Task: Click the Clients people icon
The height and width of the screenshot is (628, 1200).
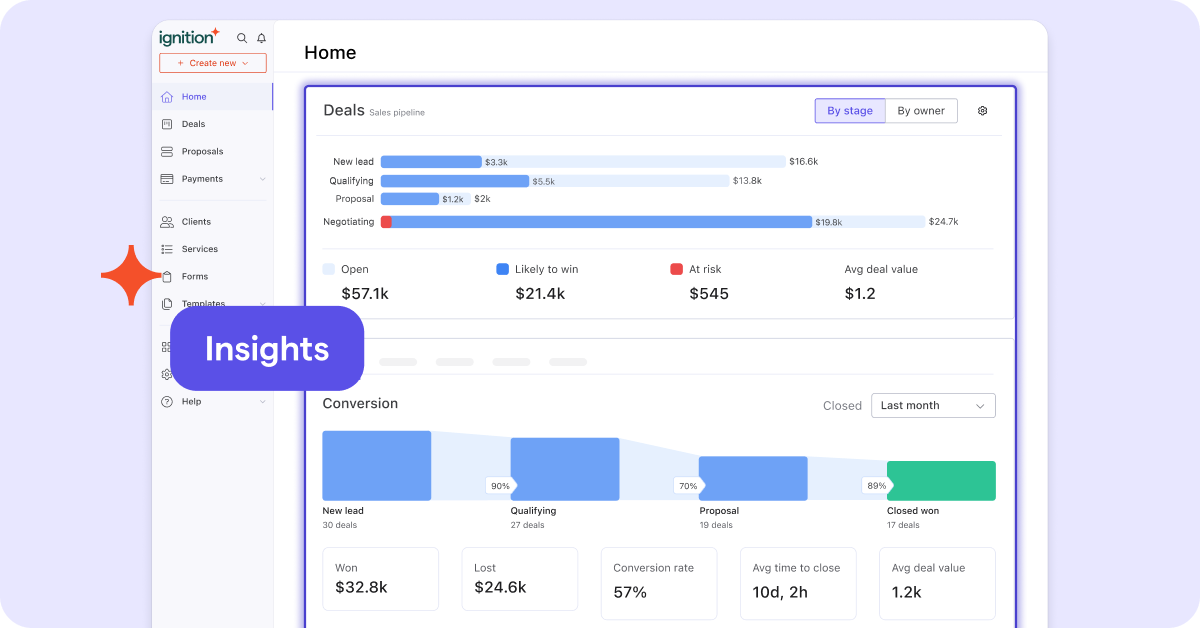Action: pyautogui.click(x=167, y=222)
